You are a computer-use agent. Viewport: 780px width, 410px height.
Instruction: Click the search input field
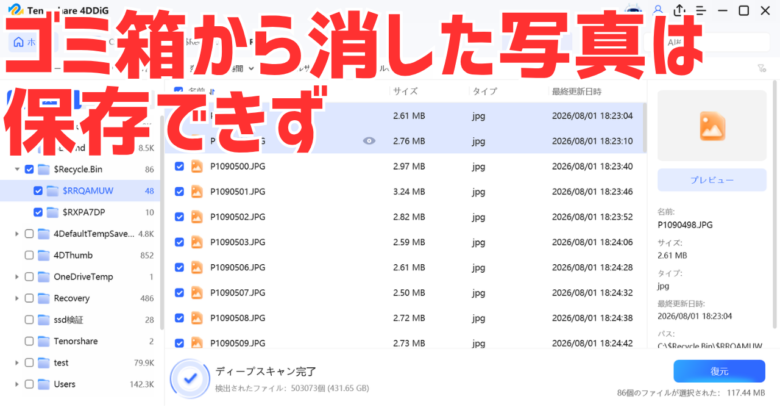706,42
